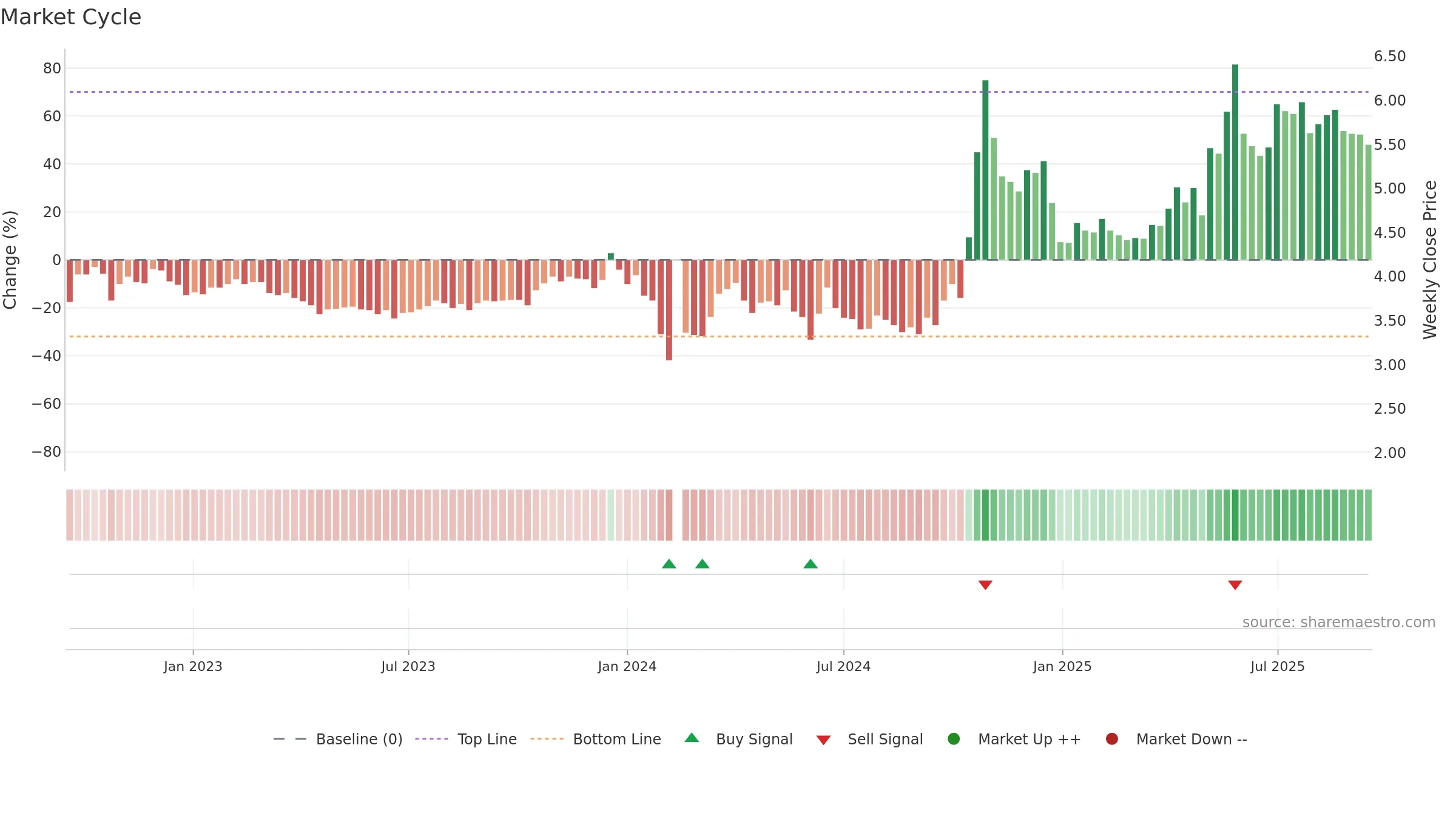Click the lone pale green heat strip cell before Jan 2024
This screenshot has height=819, width=1456.
click(611, 515)
